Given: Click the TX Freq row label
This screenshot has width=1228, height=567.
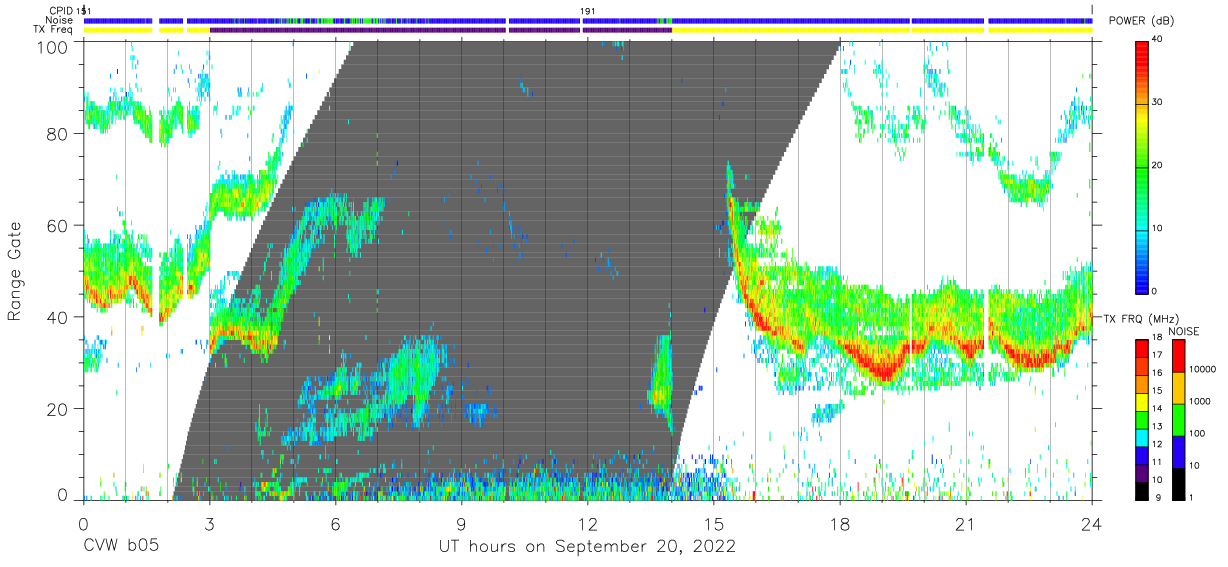Looking at the screenshot, I should [54, 30].
